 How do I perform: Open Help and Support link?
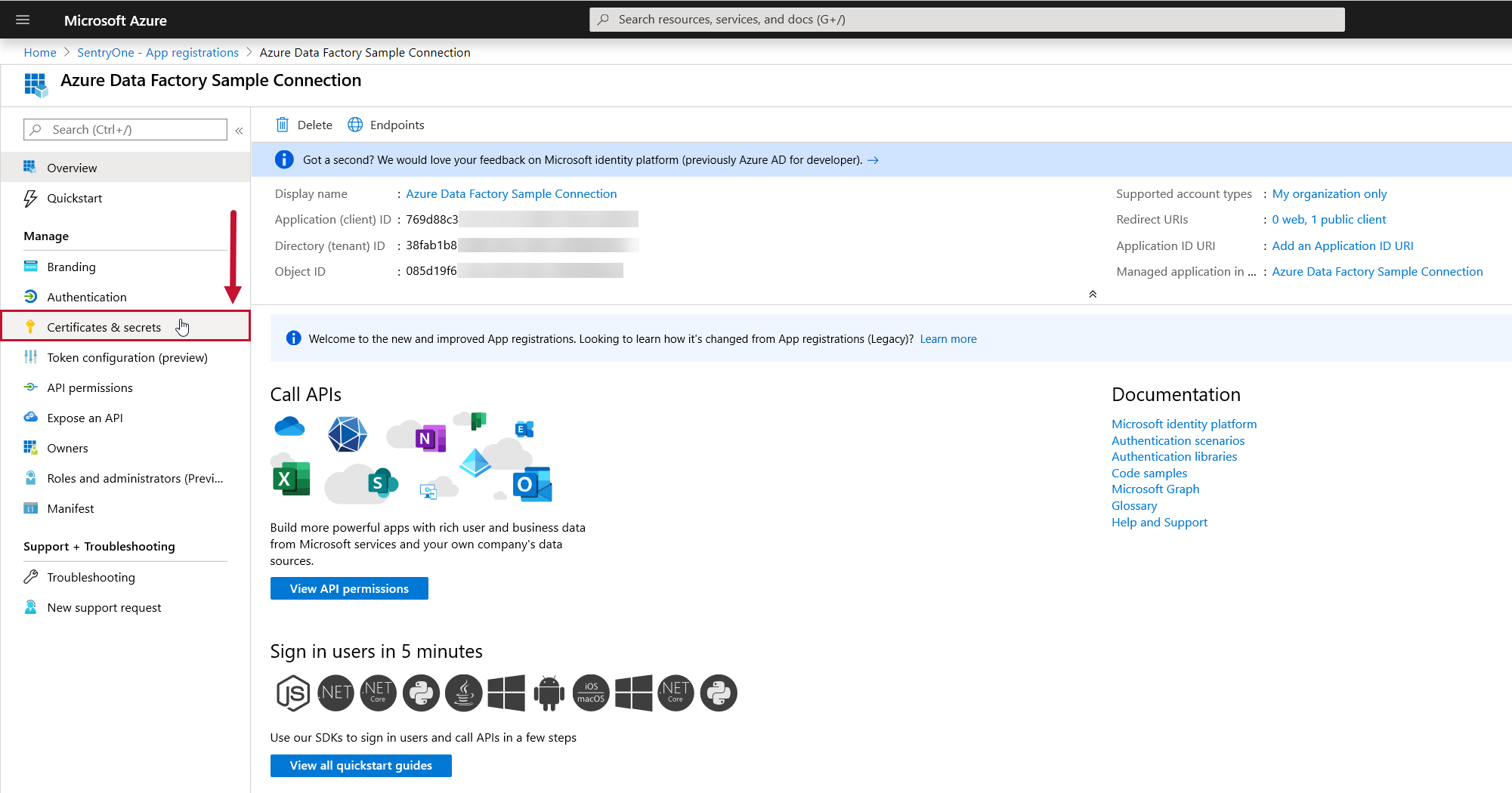(x=1159, y=522)
